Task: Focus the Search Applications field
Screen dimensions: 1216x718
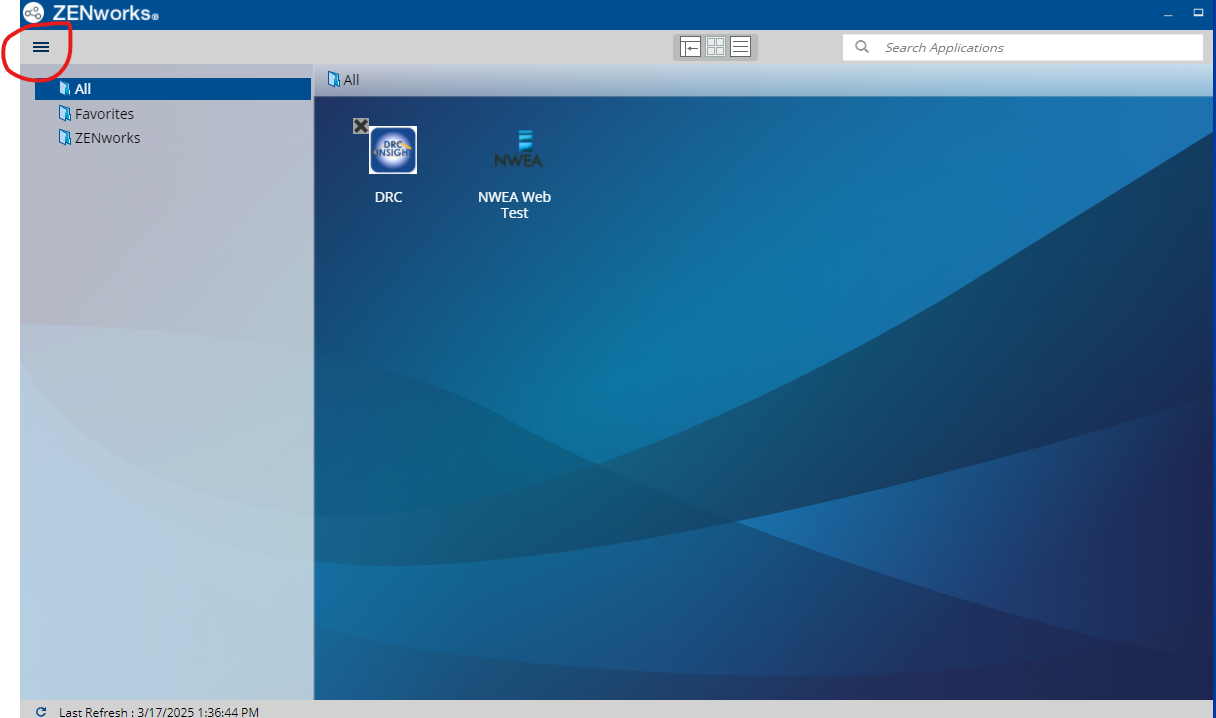Action: pyautogui.click(x=1030, y=47)
